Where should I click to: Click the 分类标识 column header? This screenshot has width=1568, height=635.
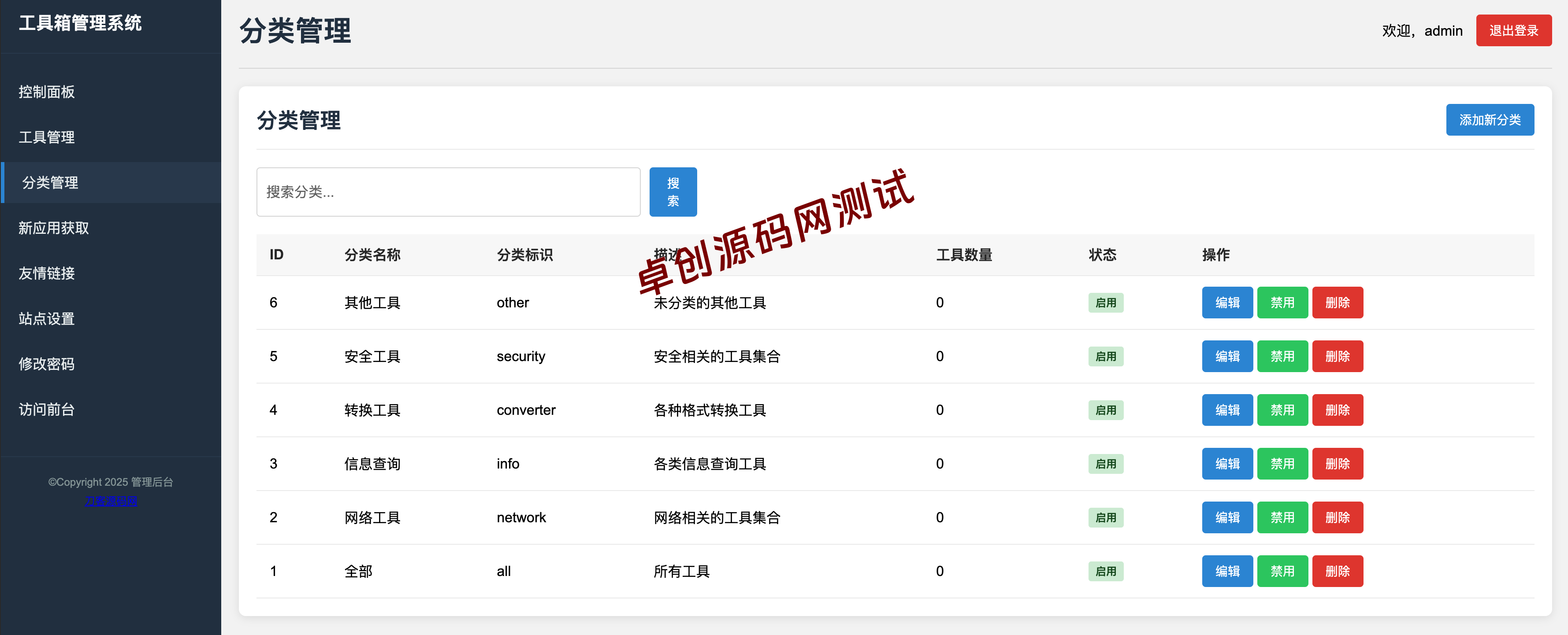[x=525, y=255]
